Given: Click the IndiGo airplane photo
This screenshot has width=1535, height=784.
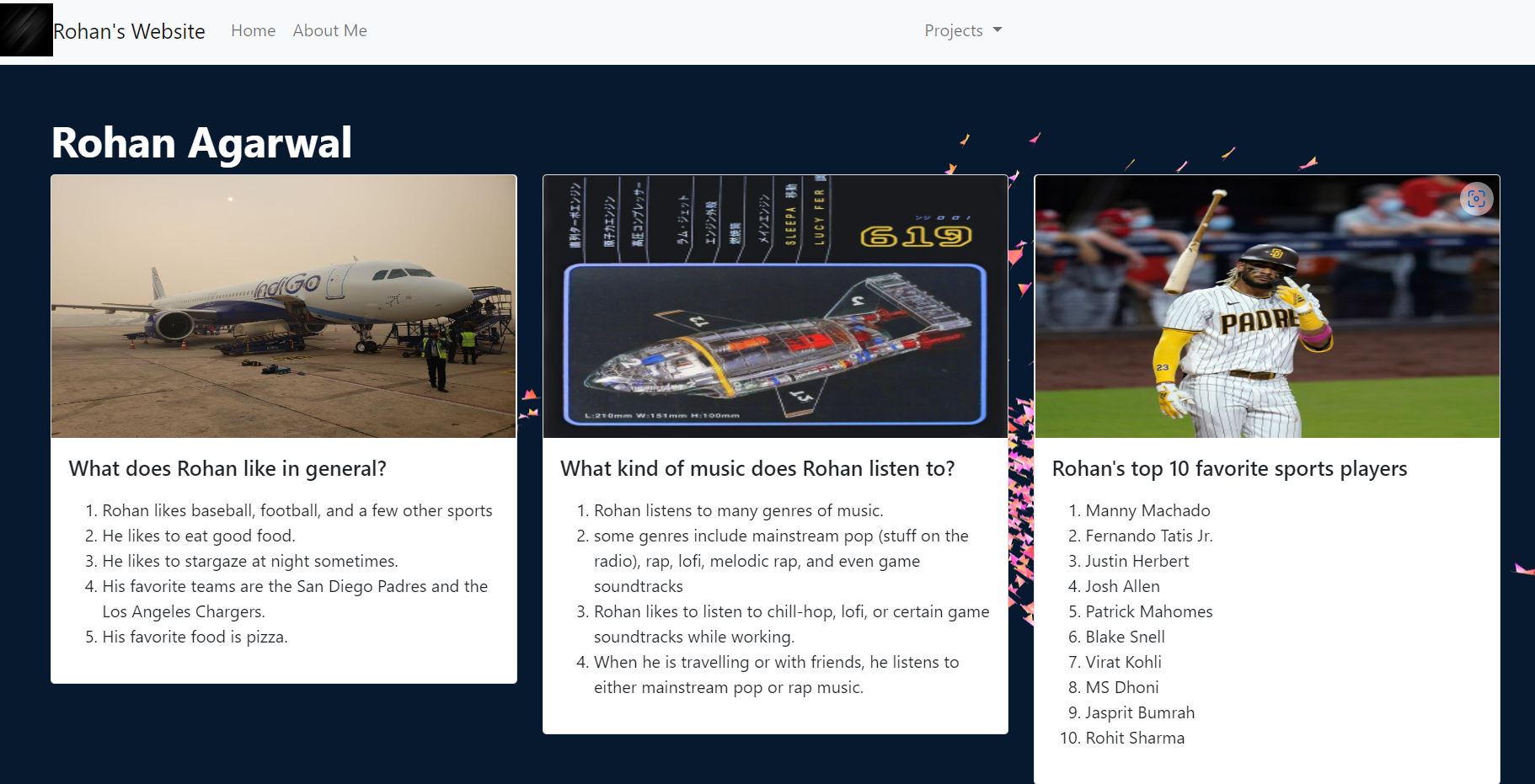Looking at the screenshot, I should point(284,307).
